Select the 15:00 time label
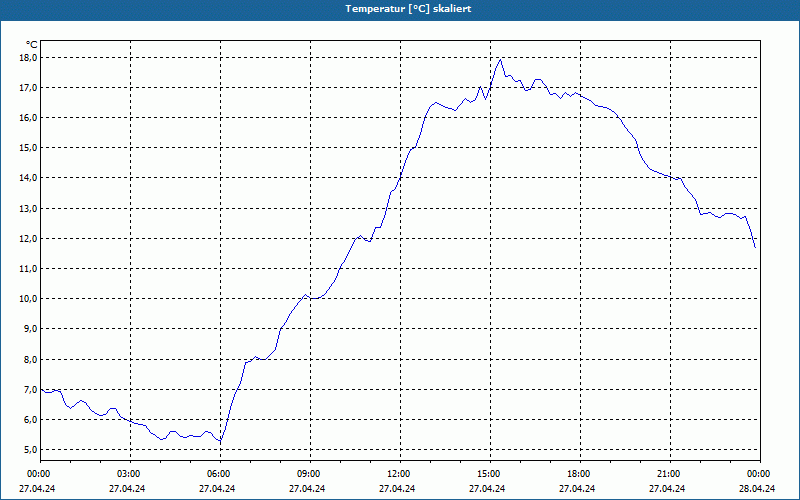 tap(490, 474)
